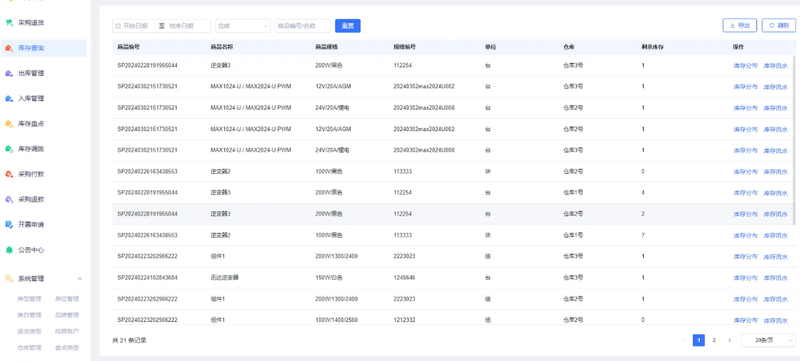The height and width of the screenshot is (361, 800).
Task: Click 库存流水 for 逆变器2 仓库1号 row
Action: pyautogui.click(x=776, y=236)
